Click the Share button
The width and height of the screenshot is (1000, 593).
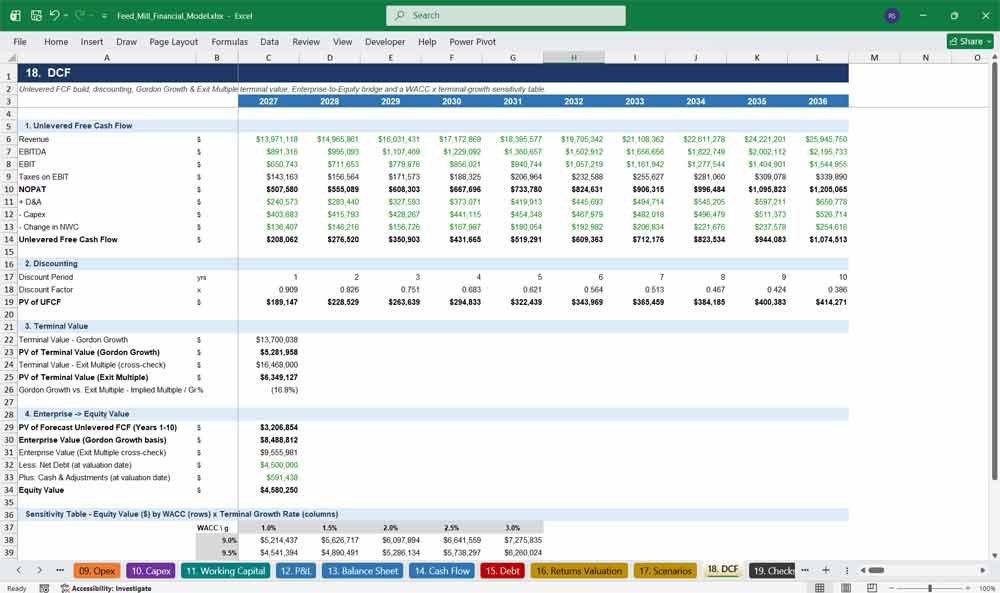(x=970, y=41)
